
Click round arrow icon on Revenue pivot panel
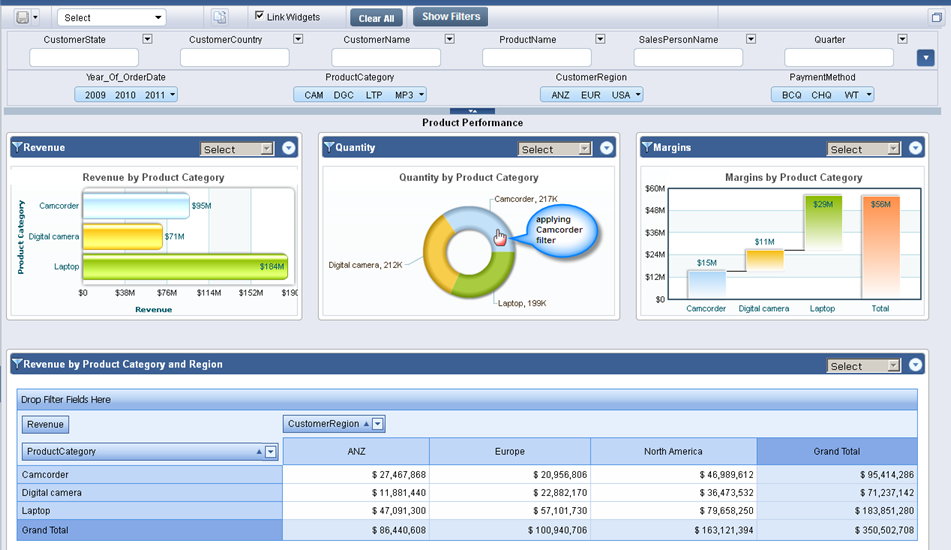pyautogui.click(x=914, y=365)
